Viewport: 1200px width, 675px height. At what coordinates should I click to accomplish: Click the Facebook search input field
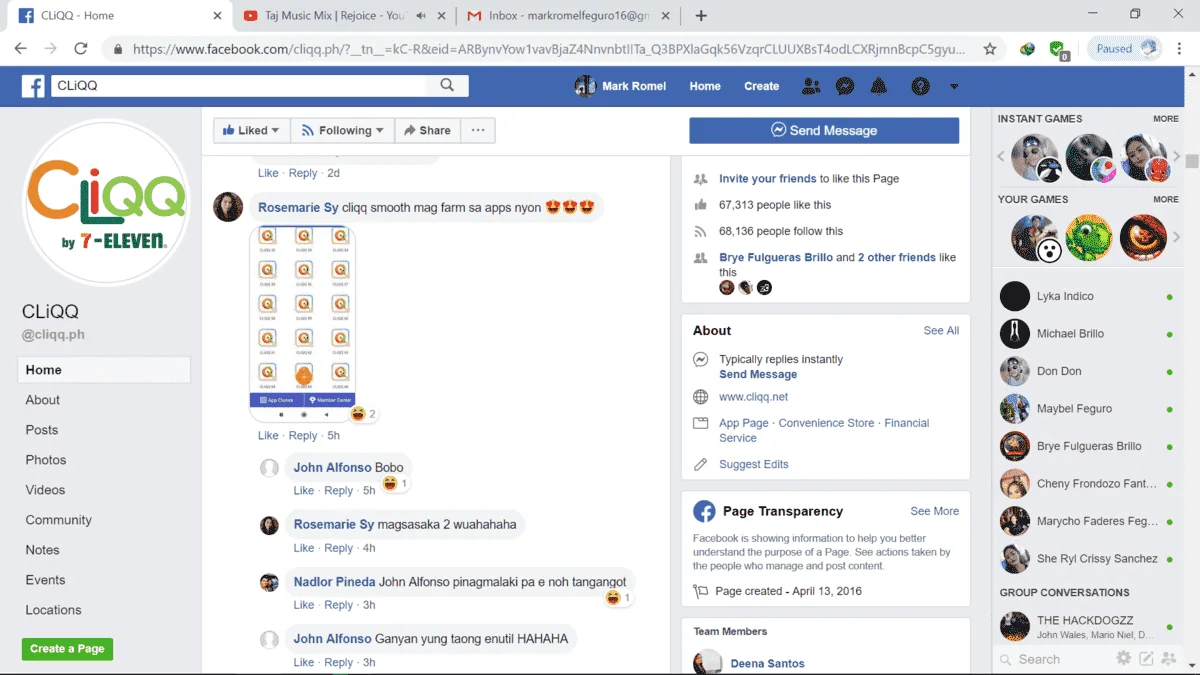[238, 86]
